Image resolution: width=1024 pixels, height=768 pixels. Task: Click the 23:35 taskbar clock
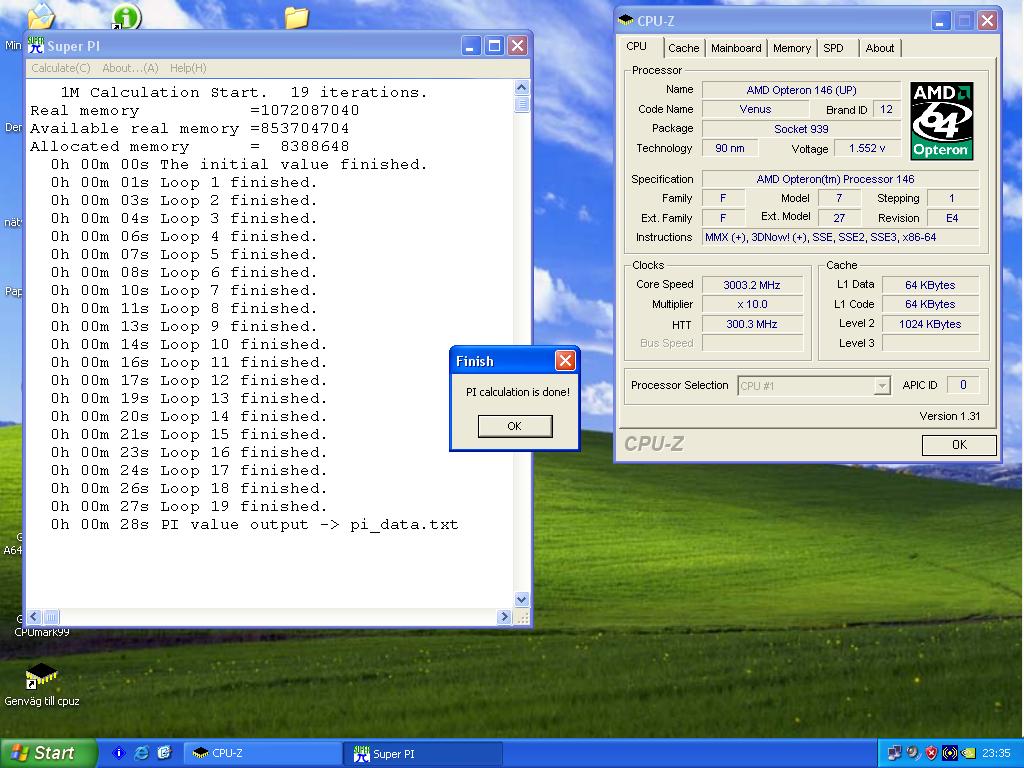995,753
